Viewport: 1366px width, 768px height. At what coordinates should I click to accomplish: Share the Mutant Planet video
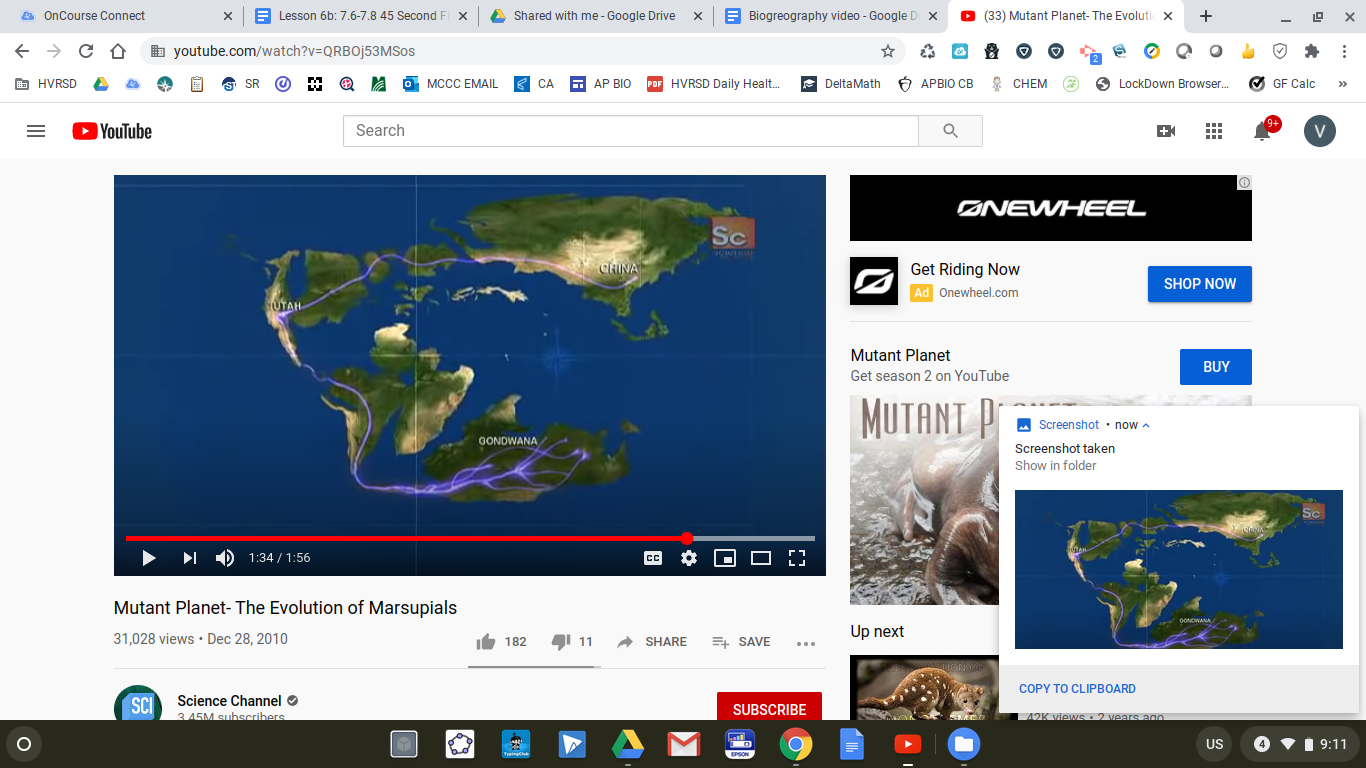tap(652, 642)
